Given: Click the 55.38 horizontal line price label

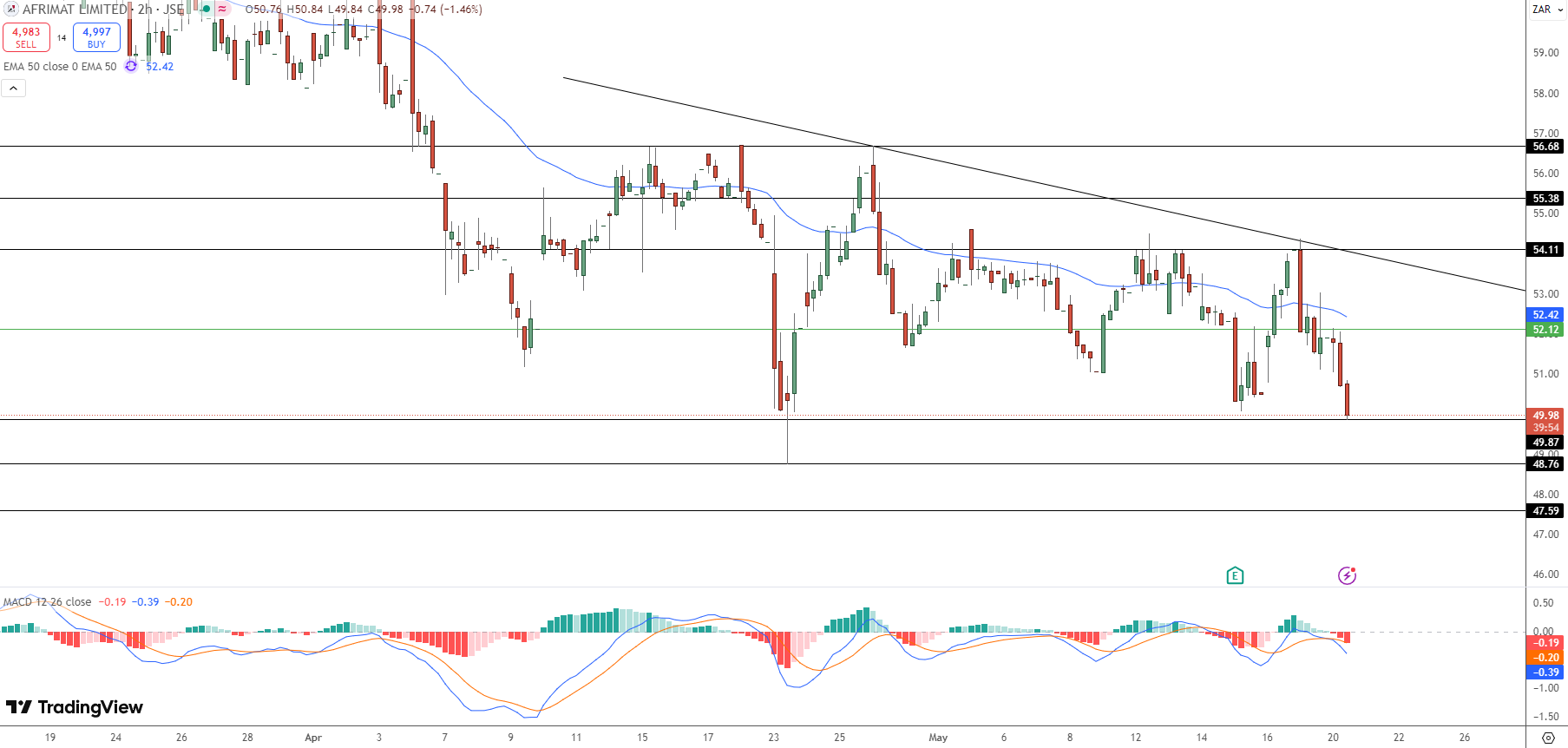Looking at the screenshot, I should (1545, 199).
